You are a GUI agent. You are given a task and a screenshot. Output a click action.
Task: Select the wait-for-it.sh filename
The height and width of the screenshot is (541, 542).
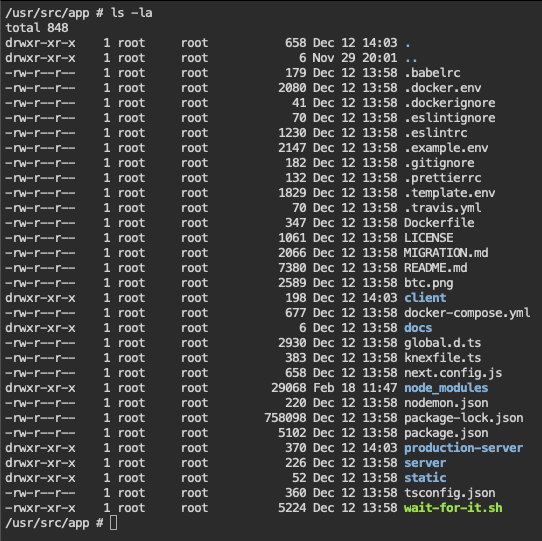453,508
